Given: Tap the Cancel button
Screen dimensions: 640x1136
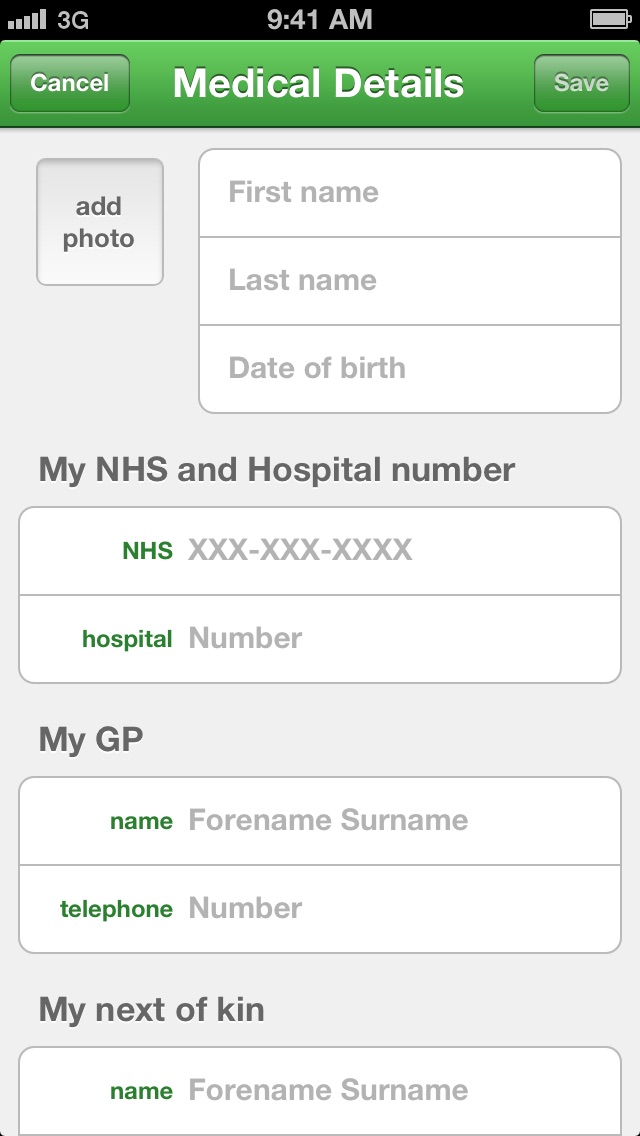Looking at the screenshot, I should coord(70,83).
